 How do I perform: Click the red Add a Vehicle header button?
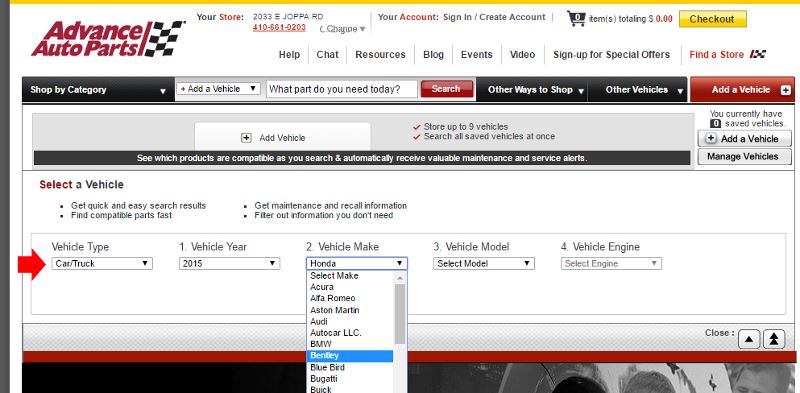tap(742, 90)
